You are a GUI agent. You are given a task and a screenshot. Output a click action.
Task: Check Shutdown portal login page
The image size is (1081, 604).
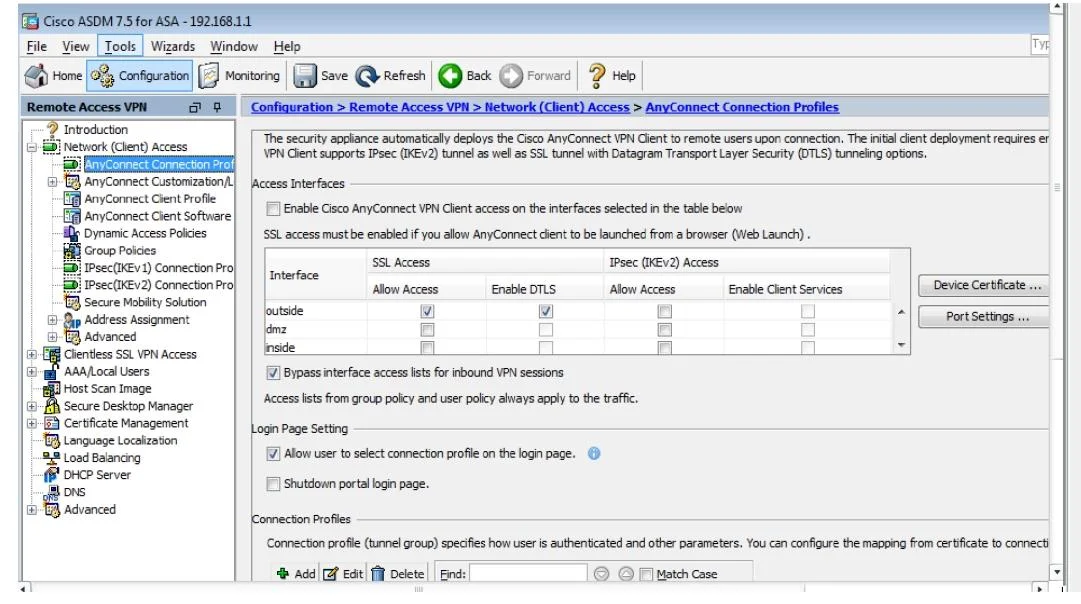click(273, 484)
